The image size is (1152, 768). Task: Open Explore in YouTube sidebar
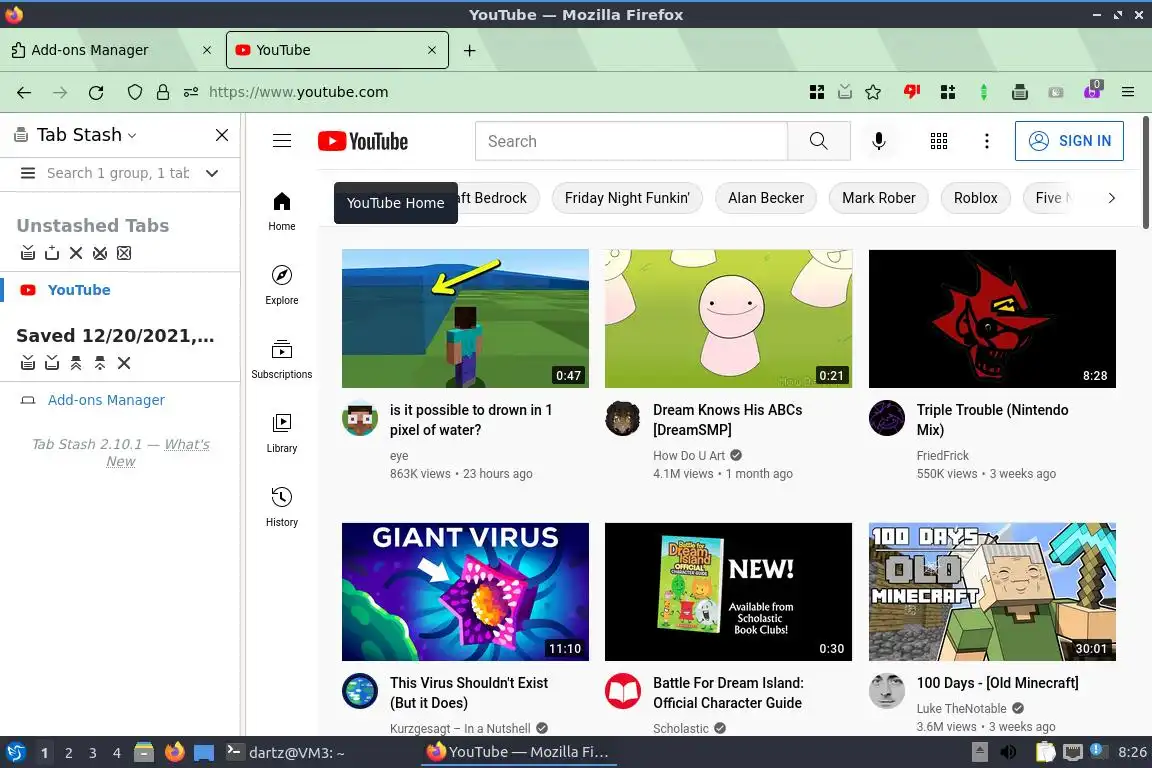pyautogui.click(x=282, y=285)
